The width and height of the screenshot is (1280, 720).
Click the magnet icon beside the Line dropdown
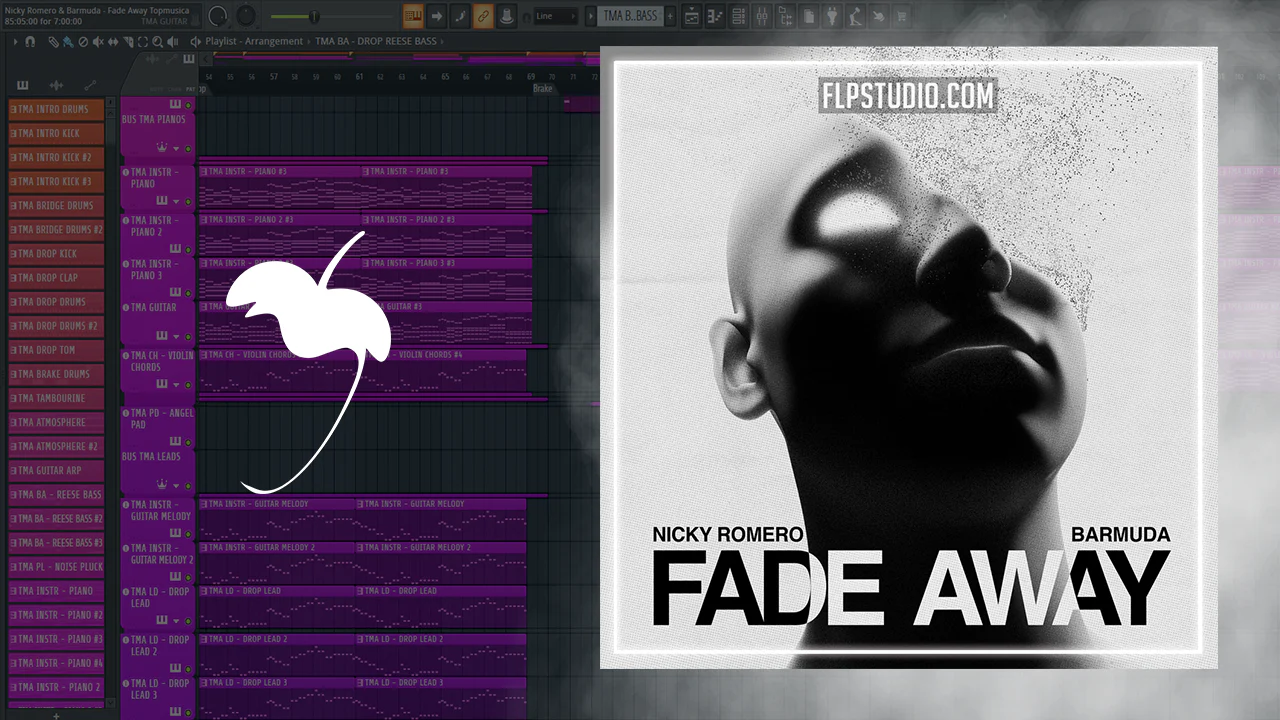[526, 16]
